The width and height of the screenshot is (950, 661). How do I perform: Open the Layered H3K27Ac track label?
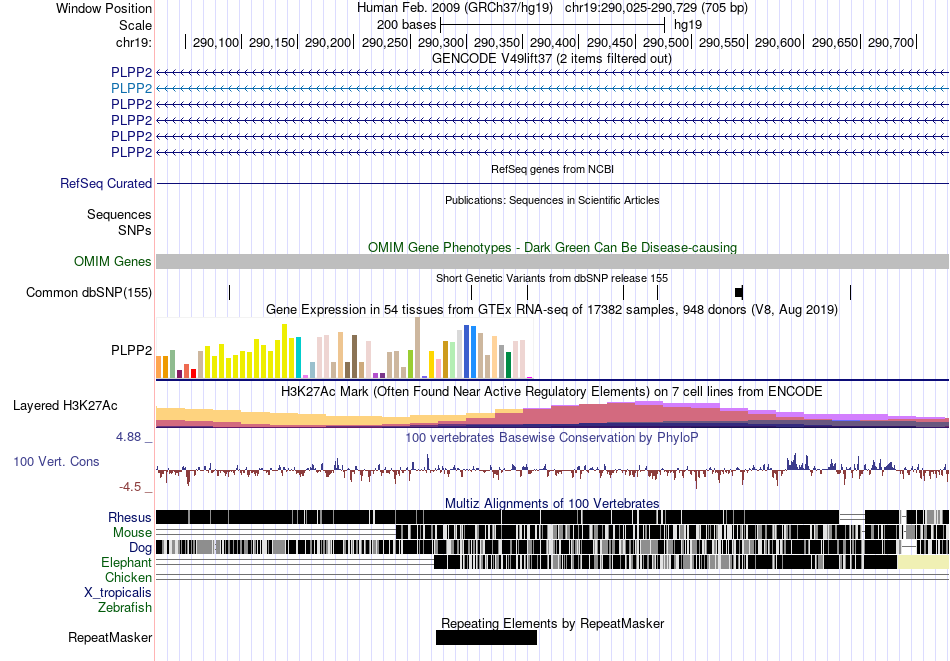point(65,405)
